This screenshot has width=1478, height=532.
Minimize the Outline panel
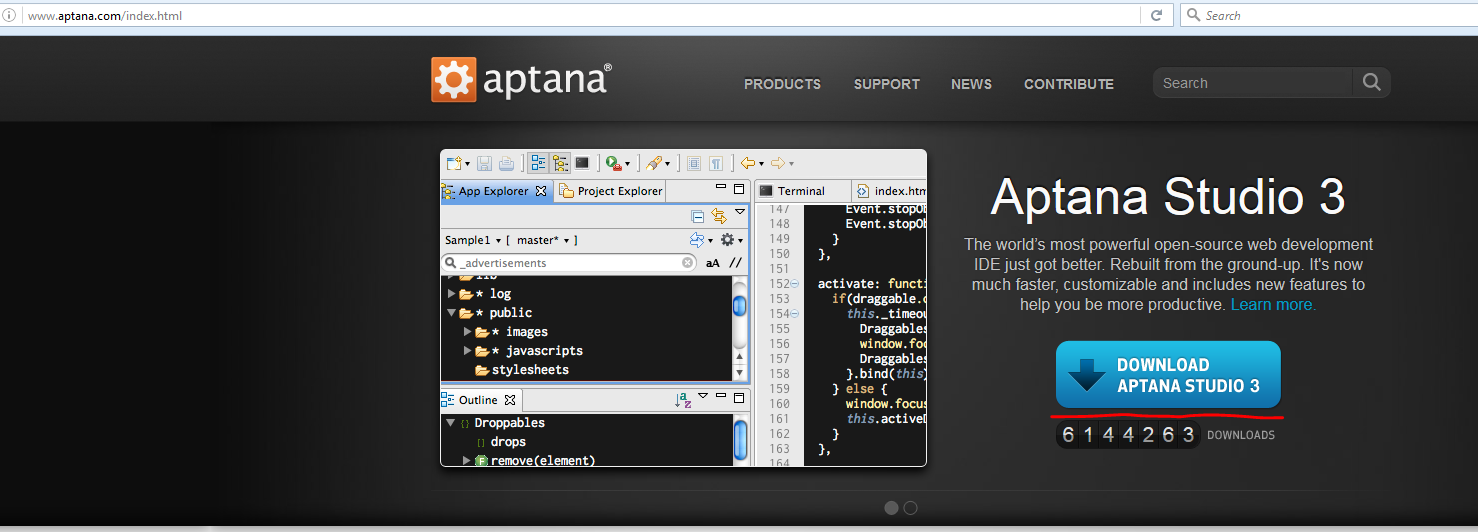click(x=721, y=397)
